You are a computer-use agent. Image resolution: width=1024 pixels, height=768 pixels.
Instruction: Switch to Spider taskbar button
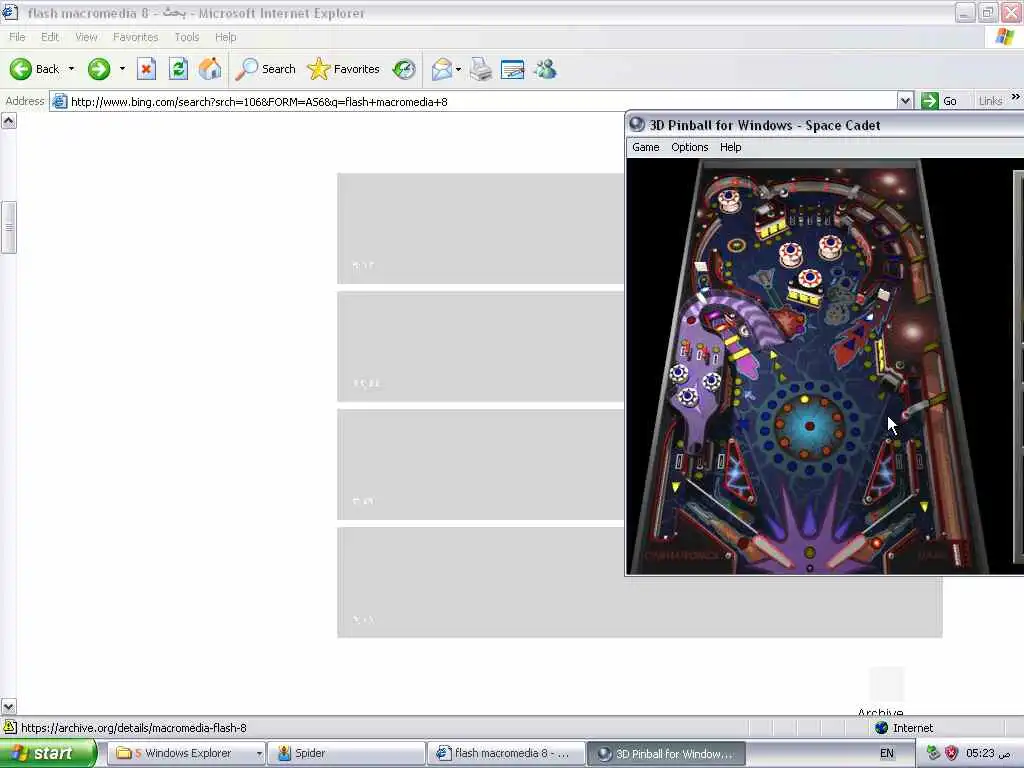point(345,754)
